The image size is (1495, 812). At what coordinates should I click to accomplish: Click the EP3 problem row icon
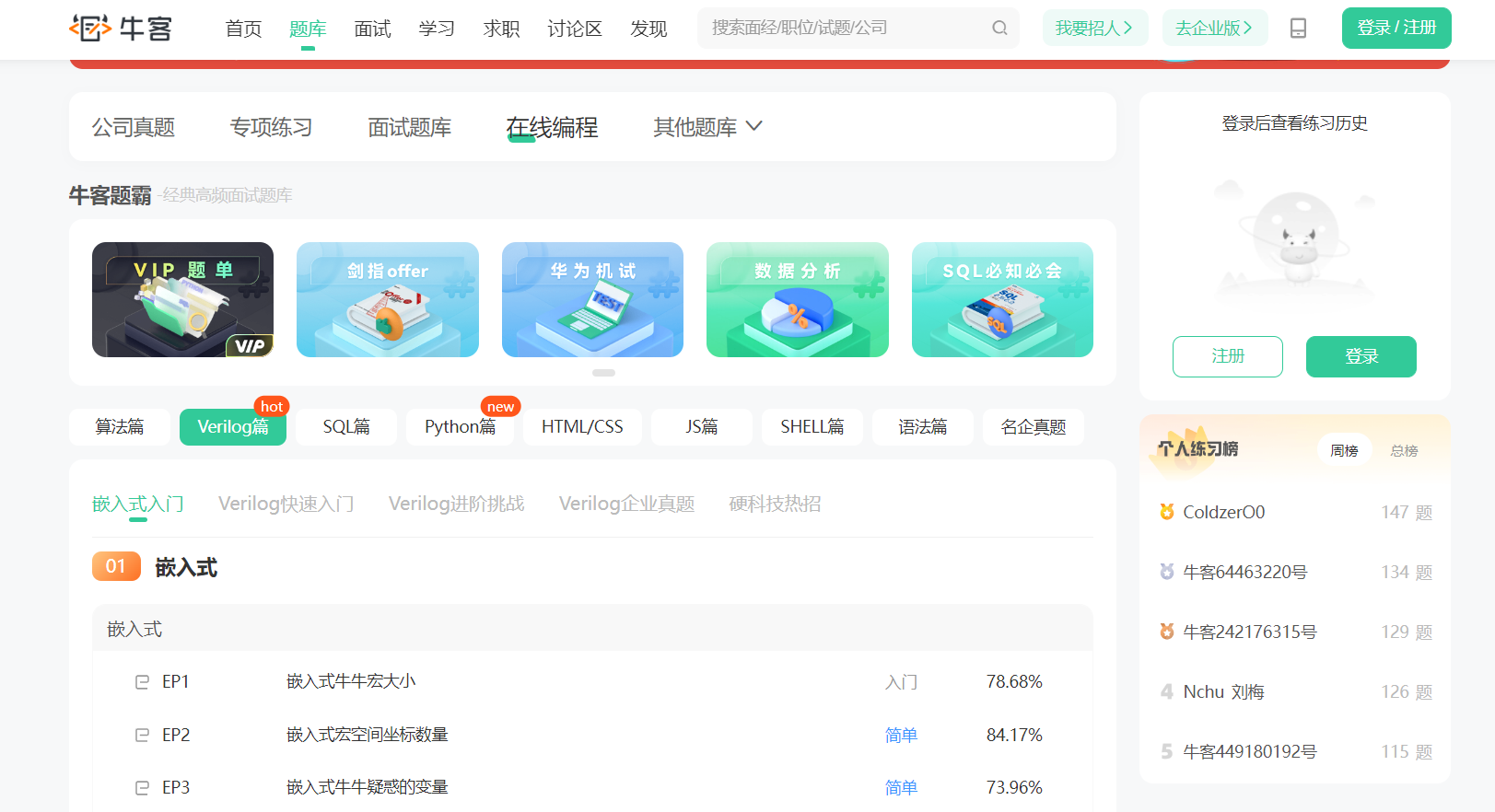coord(142,787)
